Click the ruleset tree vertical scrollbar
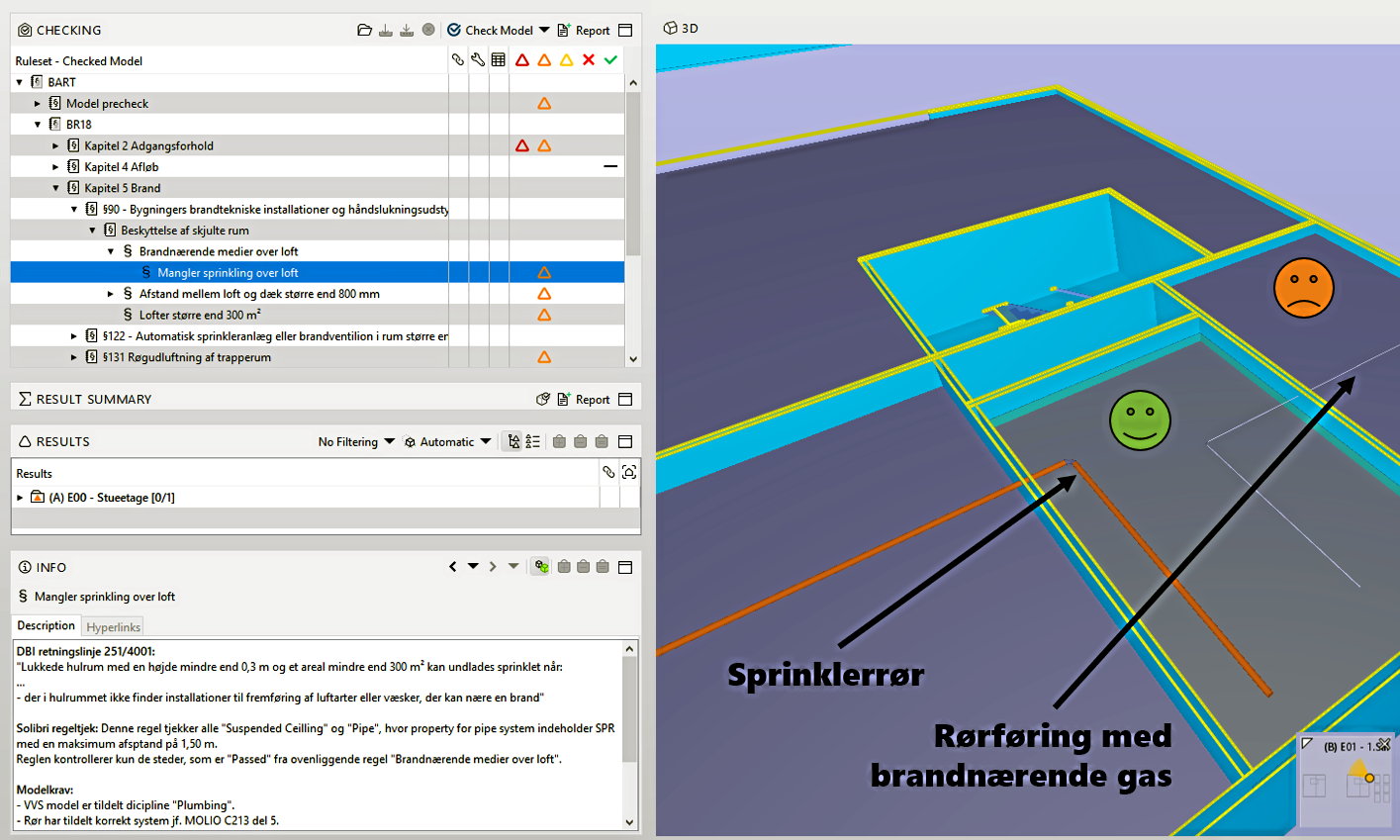The image size is (1400, 840). 633,221
